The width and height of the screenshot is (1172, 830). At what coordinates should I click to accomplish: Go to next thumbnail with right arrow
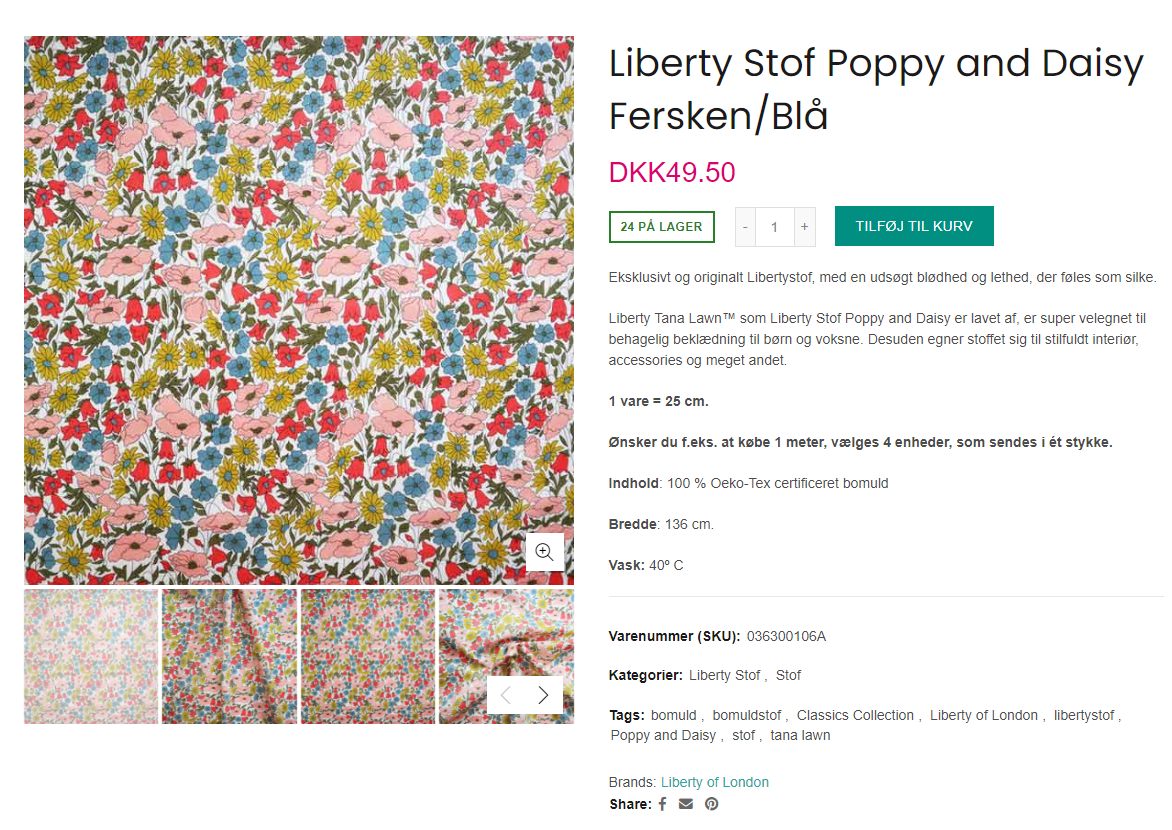click(x=544, y=695)
